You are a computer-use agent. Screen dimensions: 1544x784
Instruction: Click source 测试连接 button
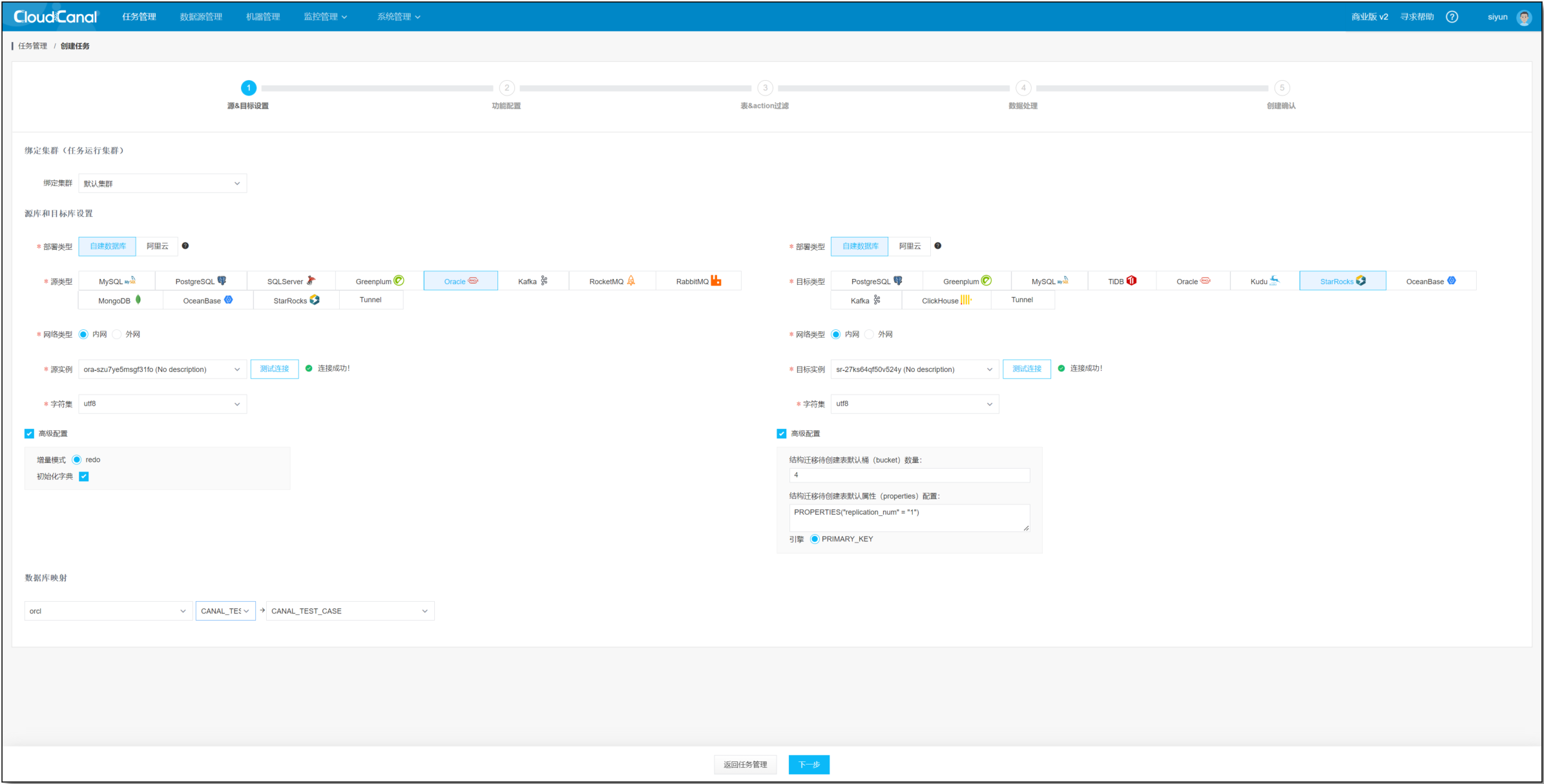coord(275,369)
